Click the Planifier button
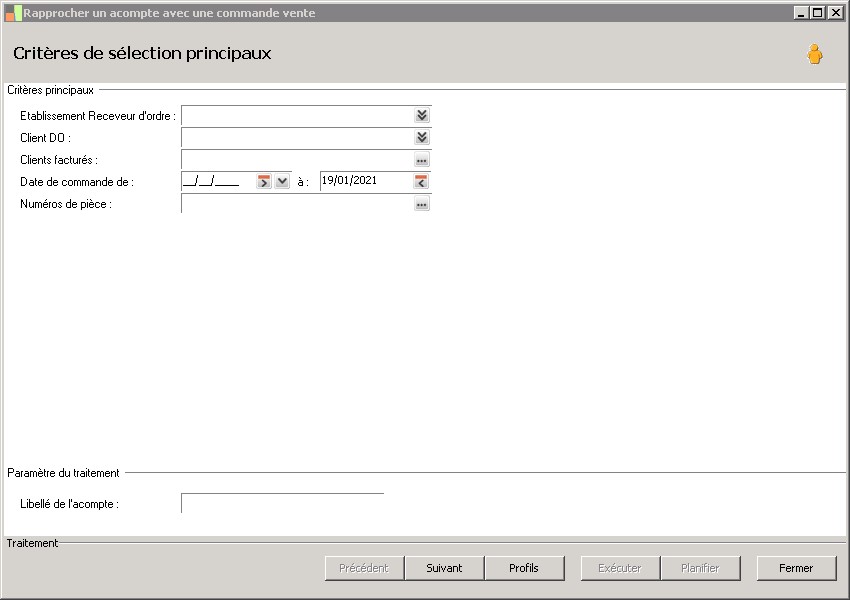 pos(700,568)
